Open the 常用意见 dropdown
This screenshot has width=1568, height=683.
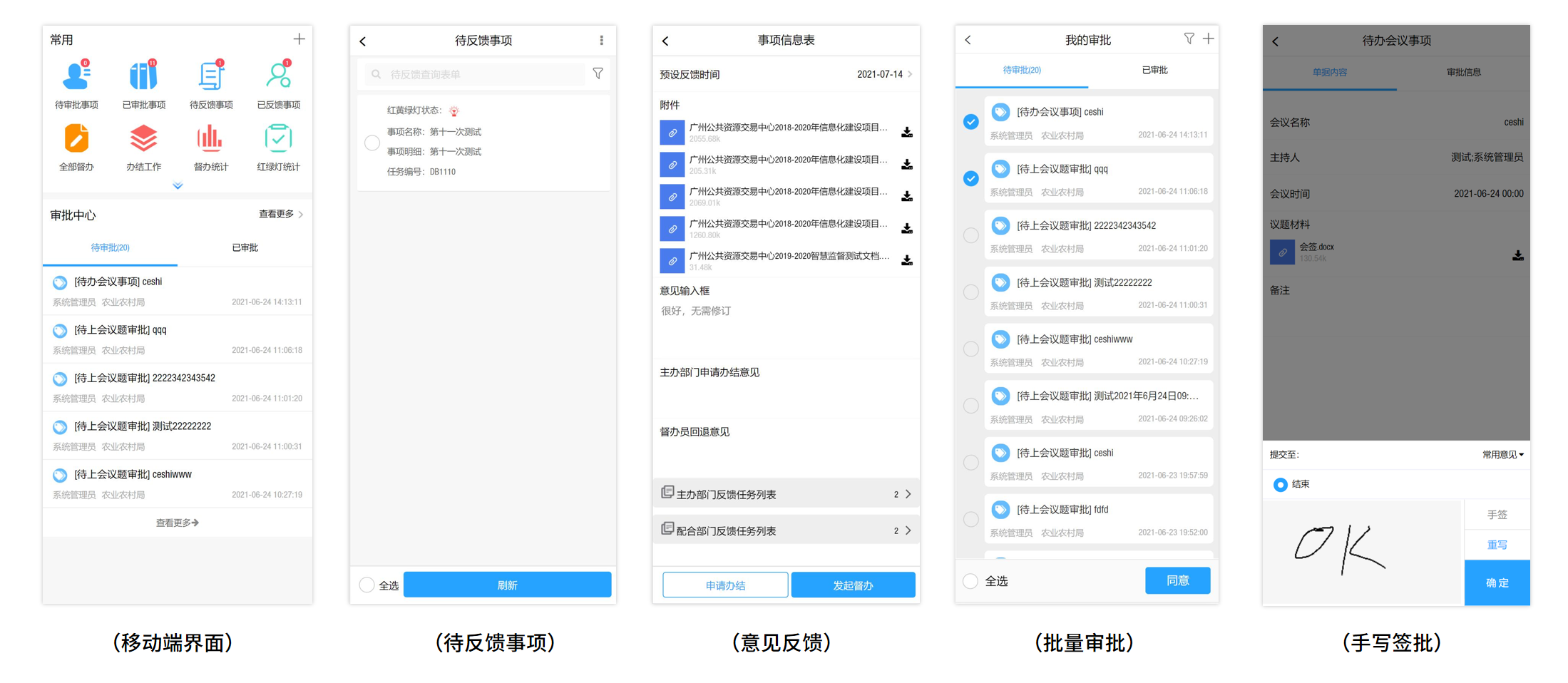click(1502, 454)
